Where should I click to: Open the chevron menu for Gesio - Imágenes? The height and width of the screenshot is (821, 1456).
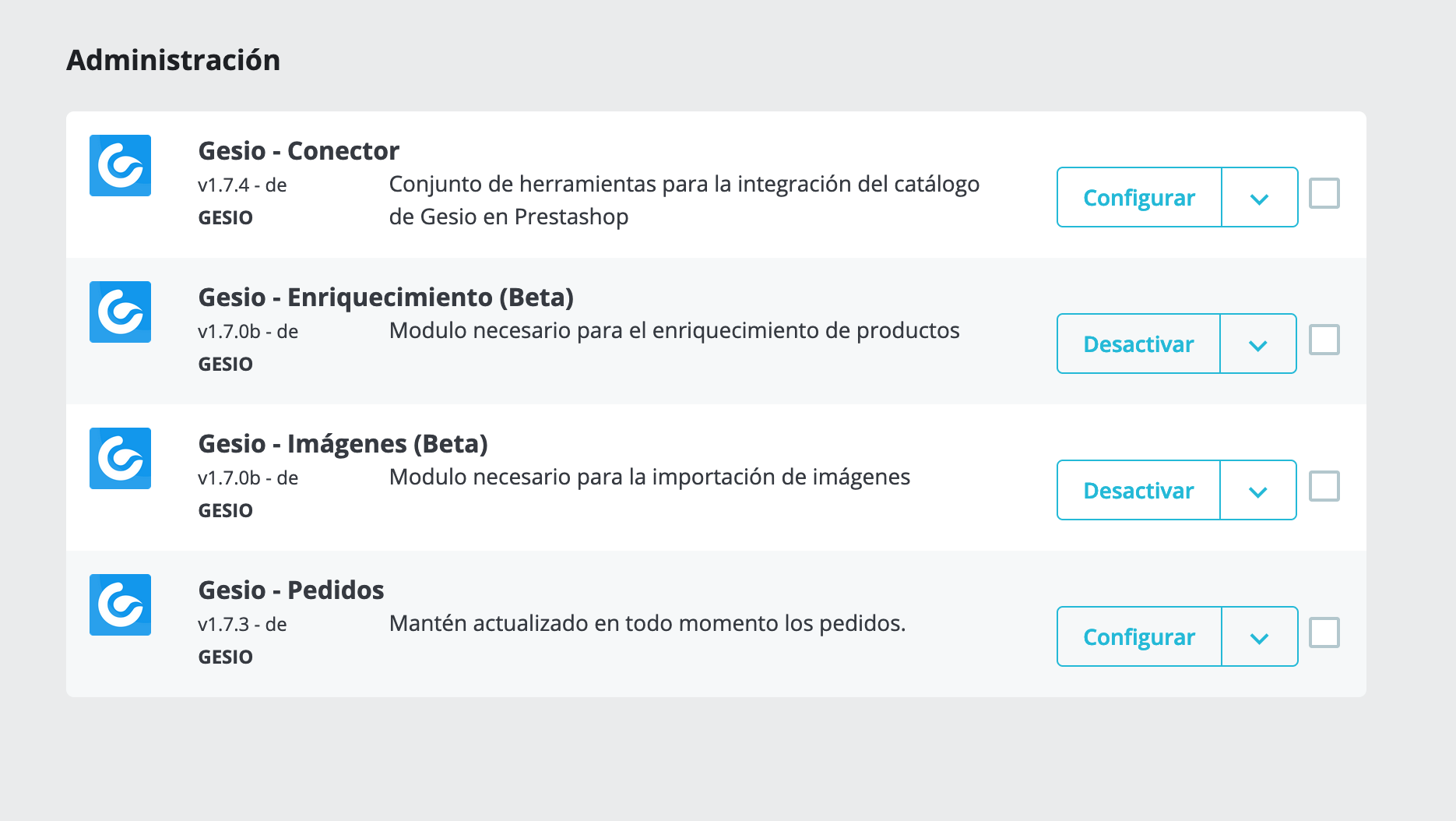1258,490
